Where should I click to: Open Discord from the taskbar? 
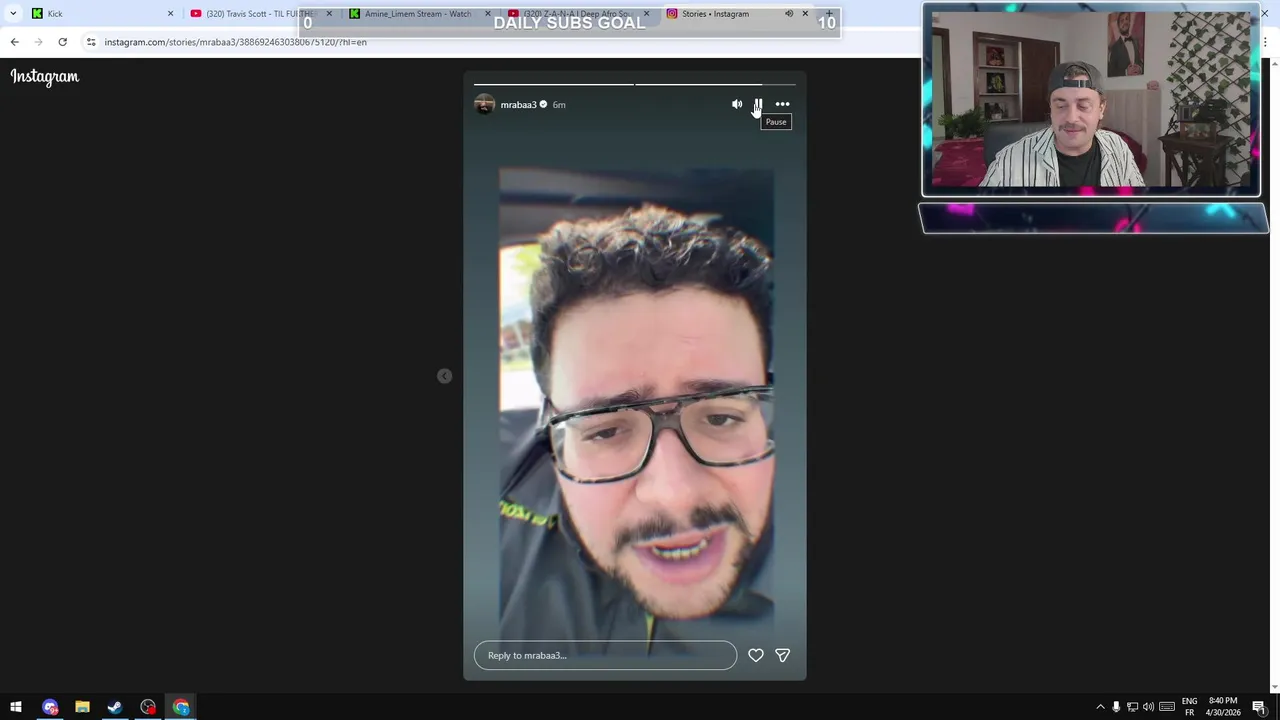[50, 707]
